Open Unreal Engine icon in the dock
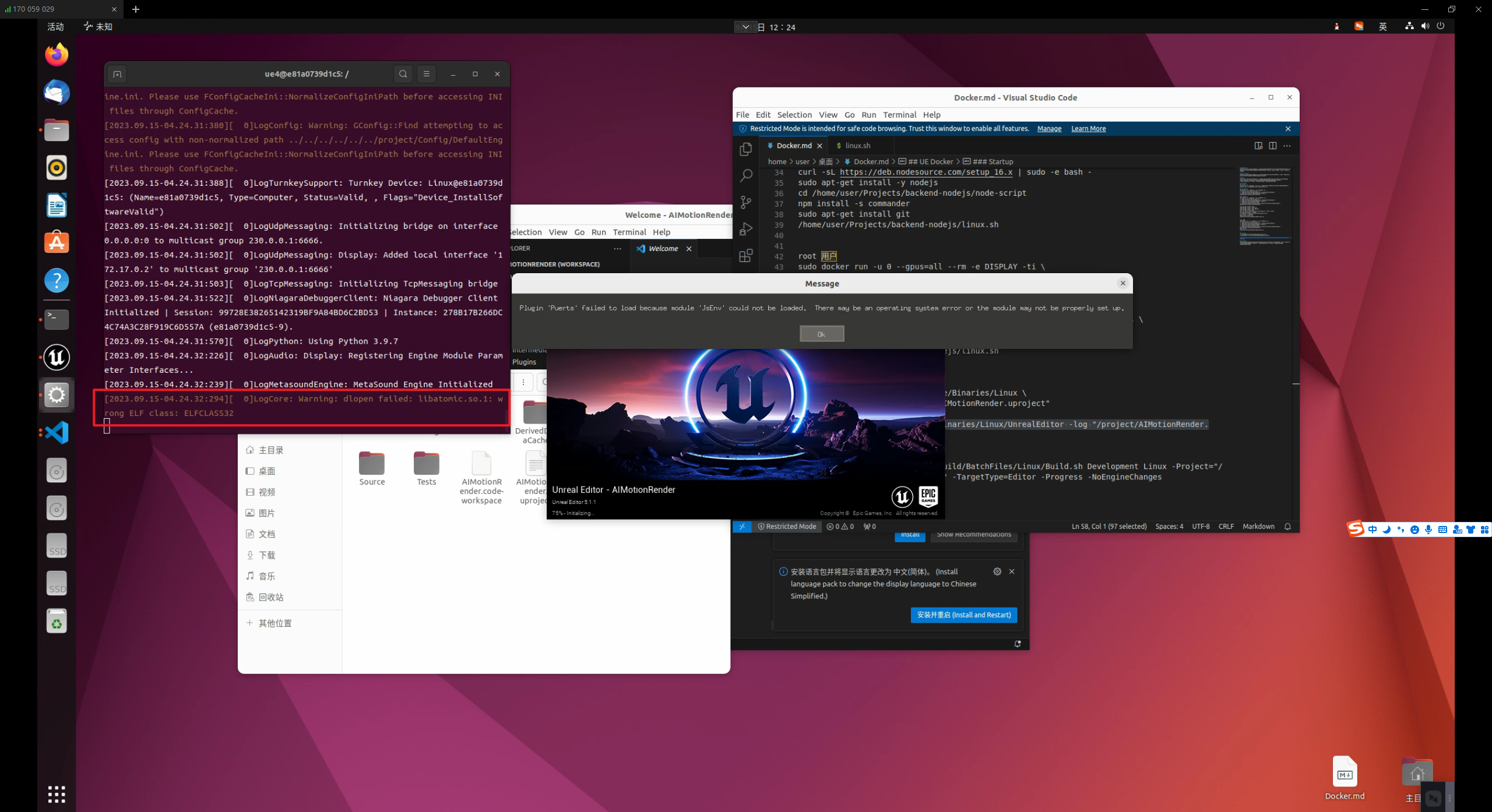 57,357
